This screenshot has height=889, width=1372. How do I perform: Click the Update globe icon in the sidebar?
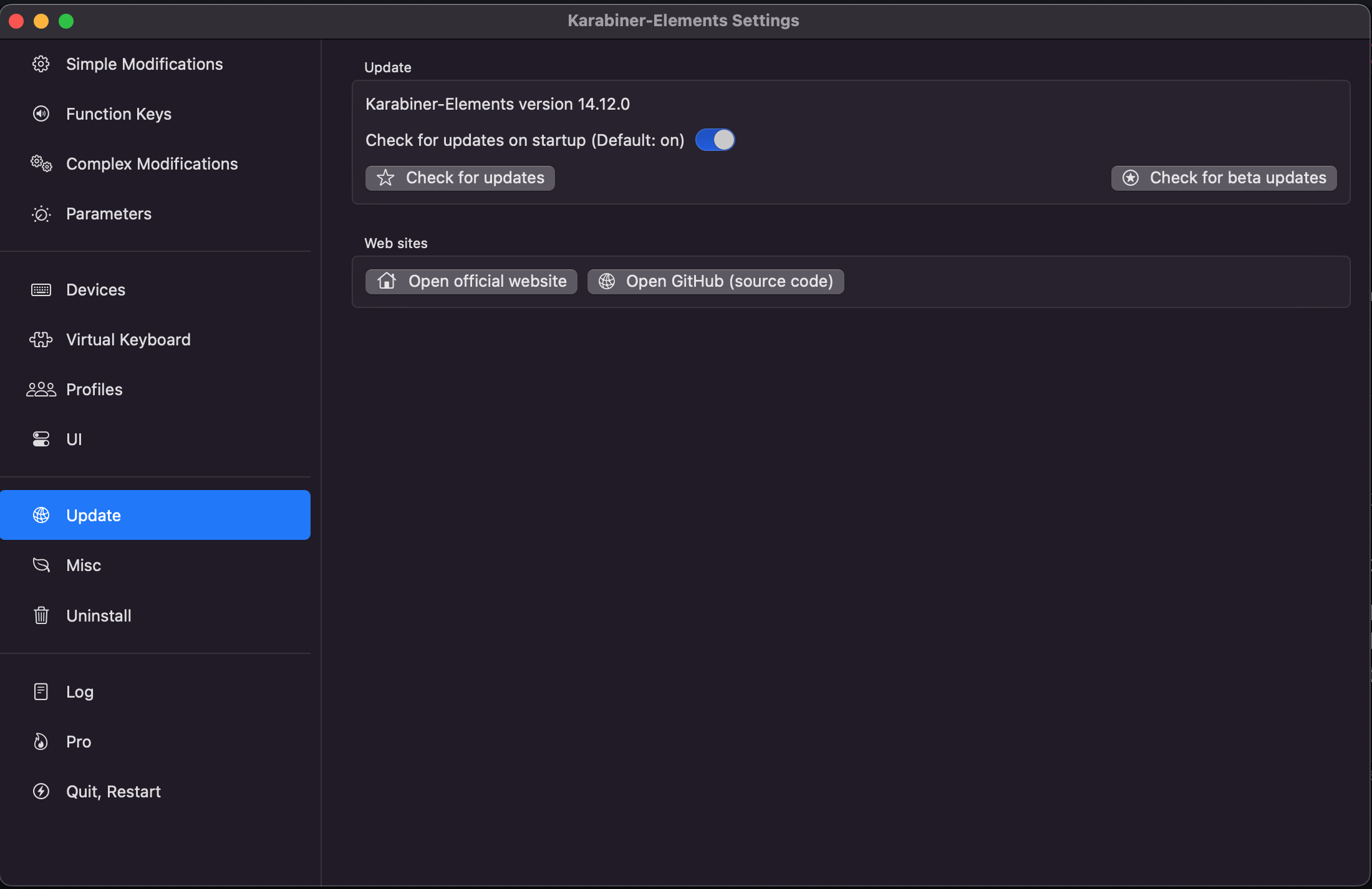coord(41,516)
